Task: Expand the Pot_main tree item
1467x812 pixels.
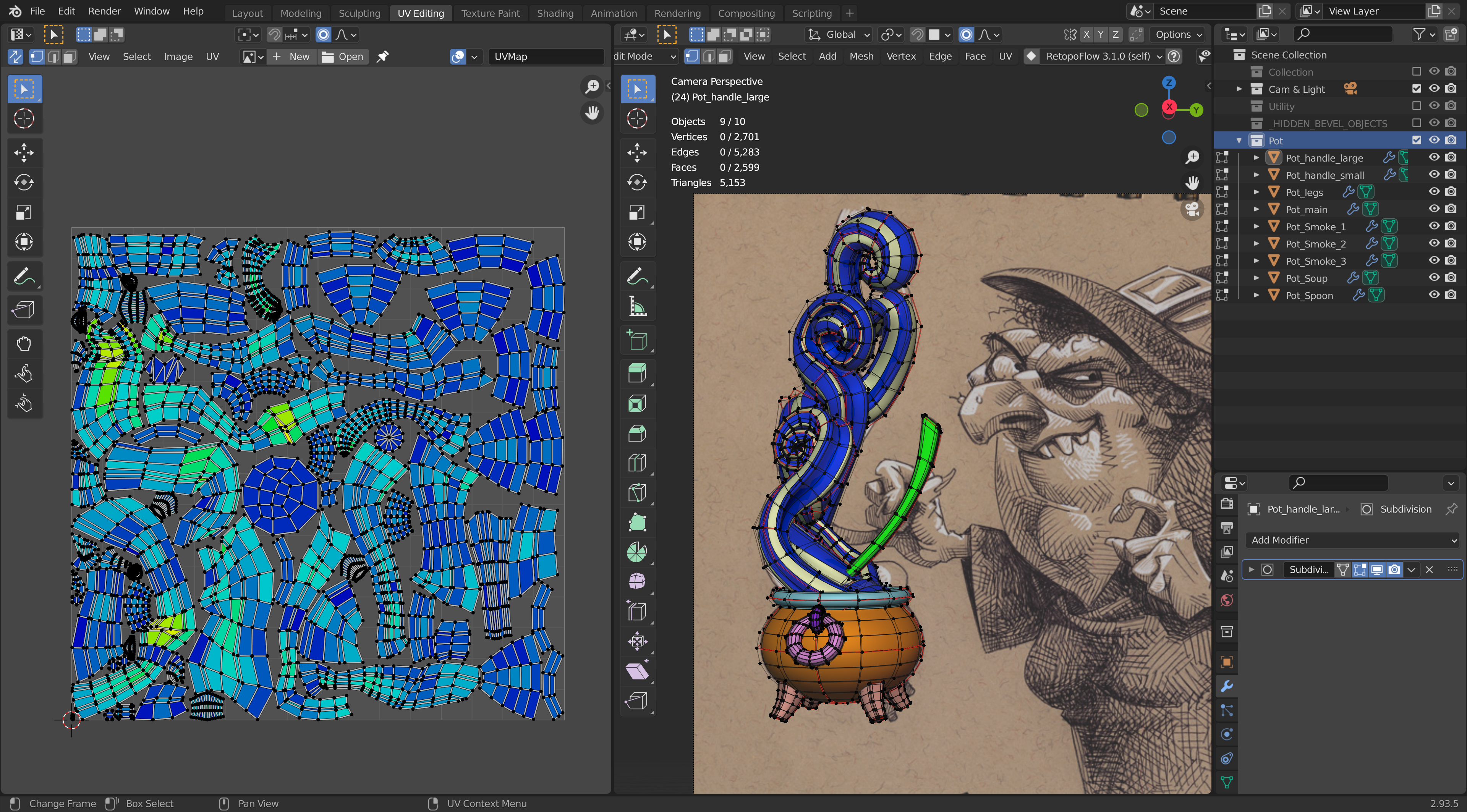Action: pyautogui.click(x=1256, y=210)
